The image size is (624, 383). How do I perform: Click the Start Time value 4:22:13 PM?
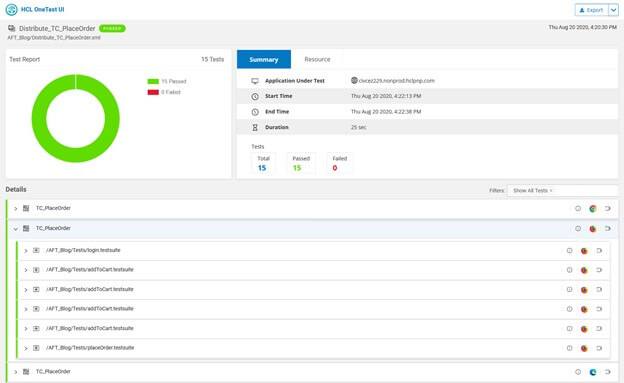tap(386, 96)
